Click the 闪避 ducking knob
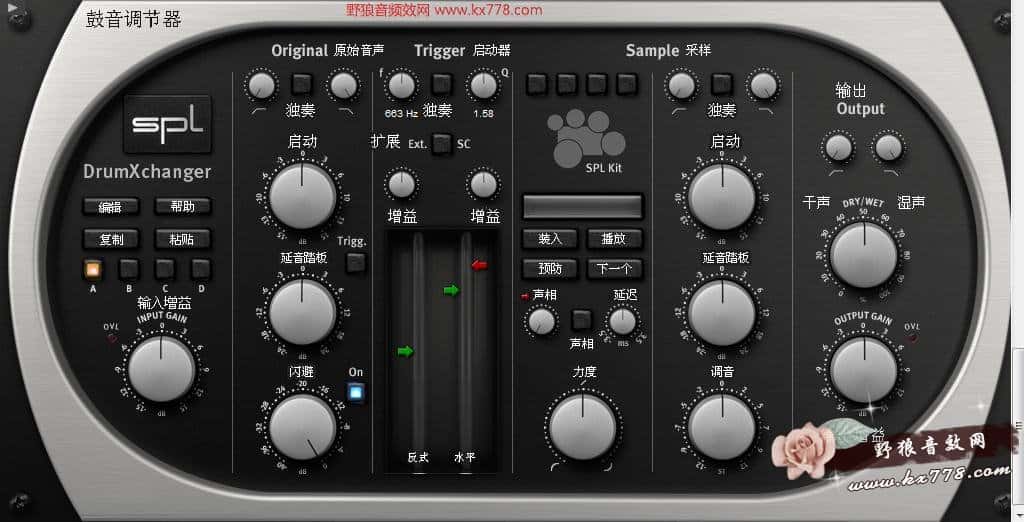1024x522 pixels. (x=302, y=428)
